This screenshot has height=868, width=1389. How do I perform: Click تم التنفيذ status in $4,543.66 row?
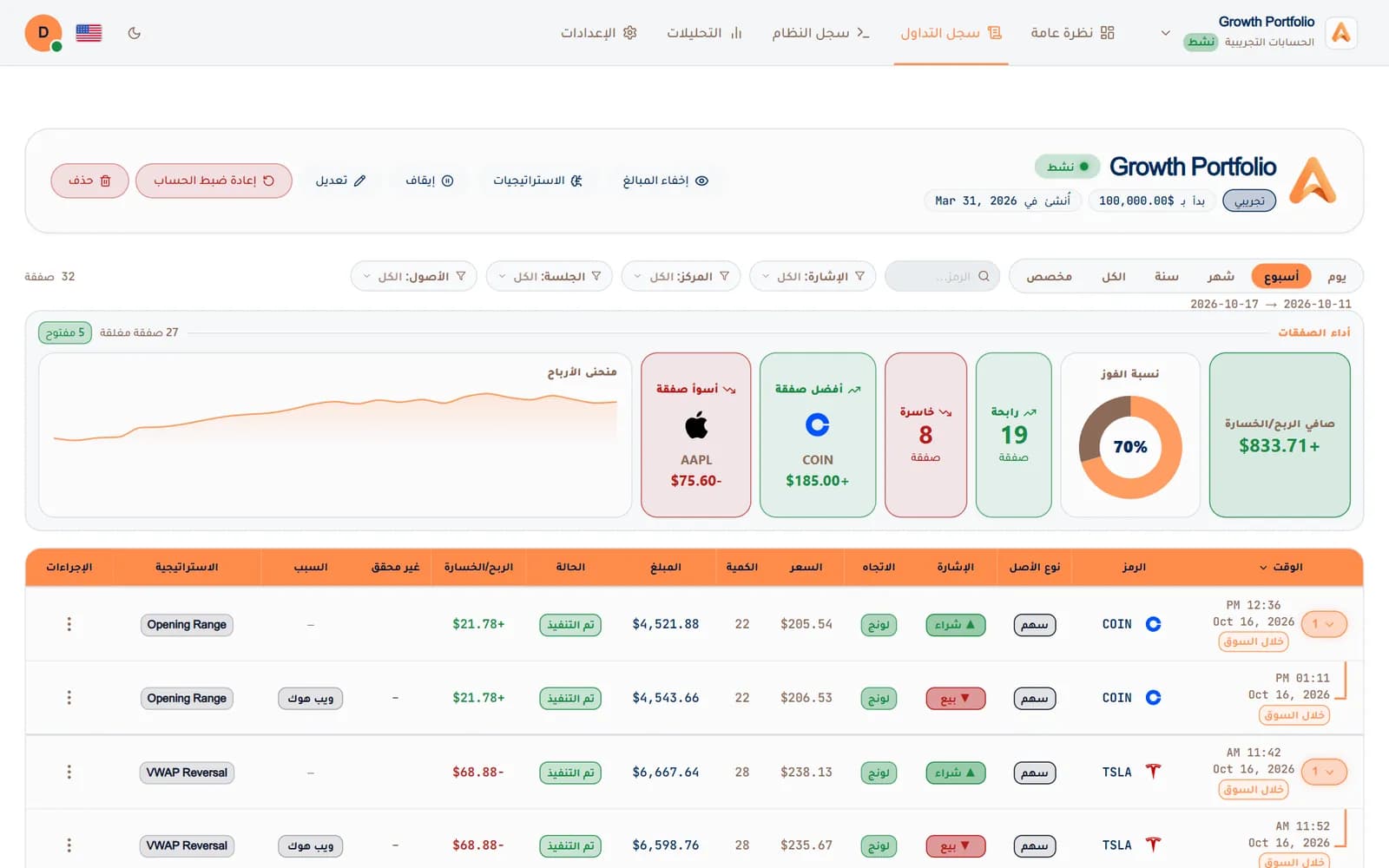[570, 699]
